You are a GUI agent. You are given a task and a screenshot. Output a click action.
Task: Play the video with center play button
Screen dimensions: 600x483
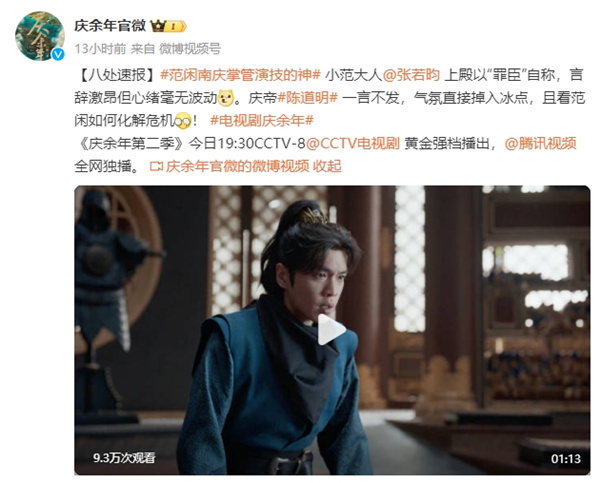click(331, 330)
